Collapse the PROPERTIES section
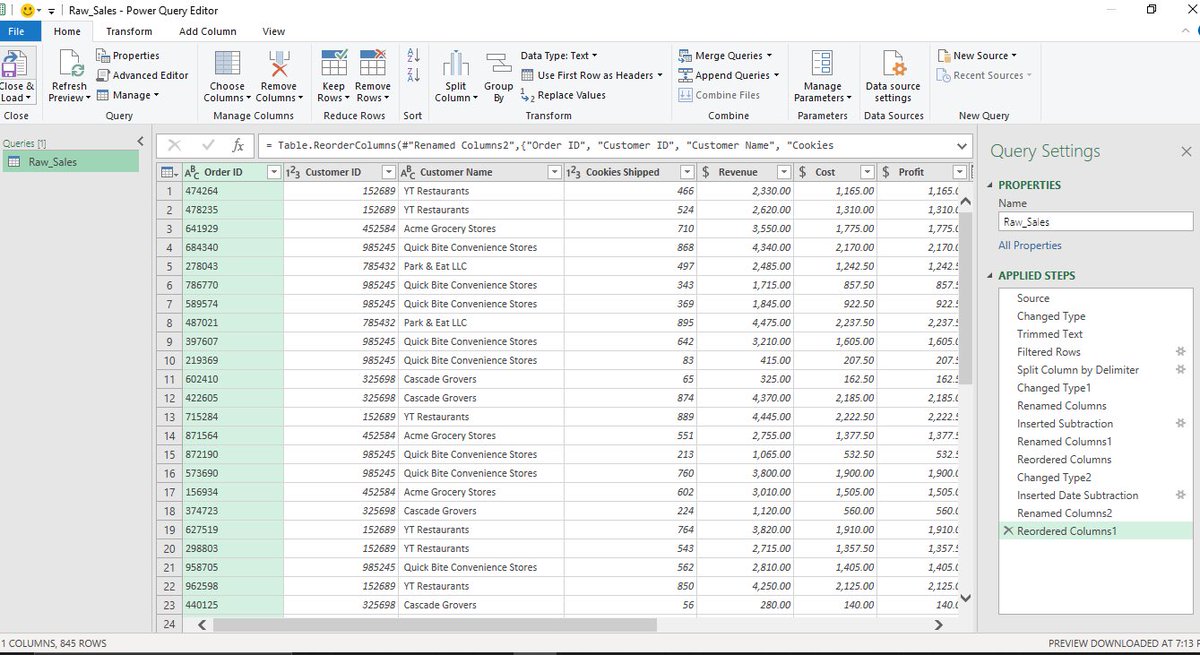This screenshot has width=1200, height=655. tap(991, 185)
